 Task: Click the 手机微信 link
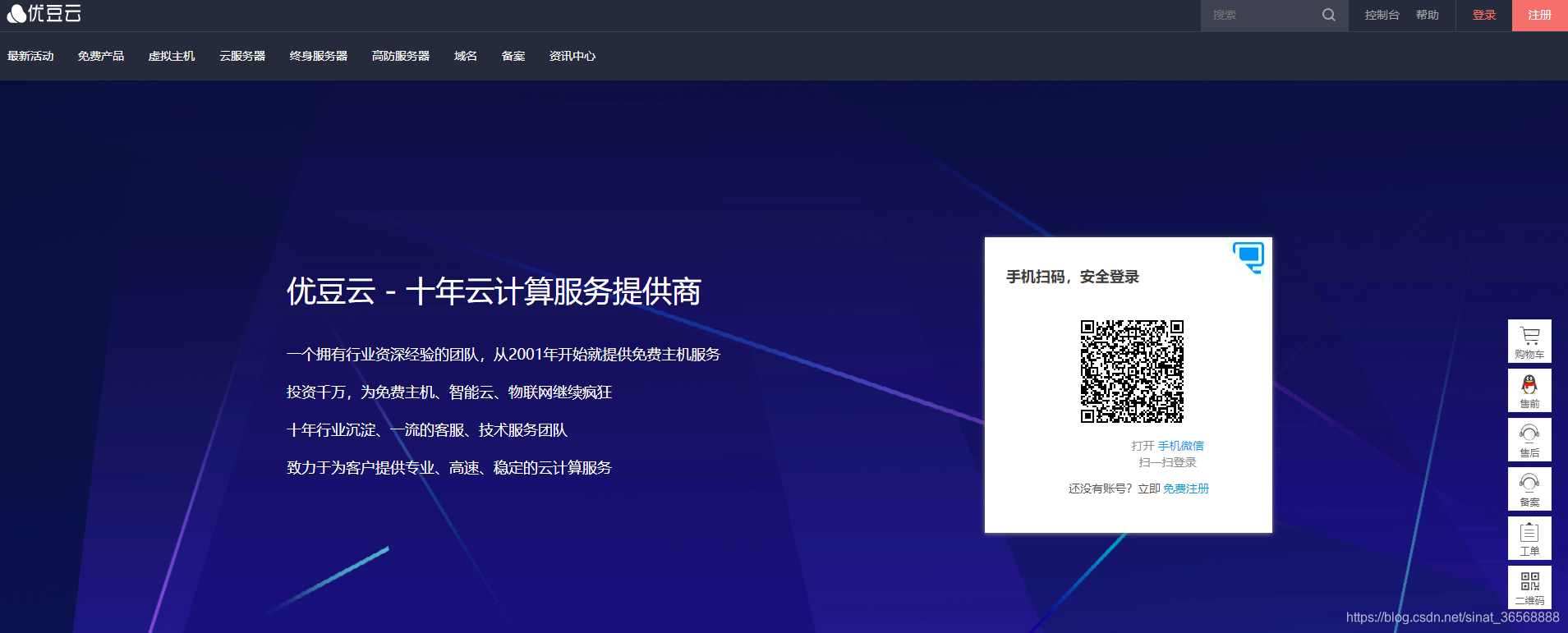1181,446
